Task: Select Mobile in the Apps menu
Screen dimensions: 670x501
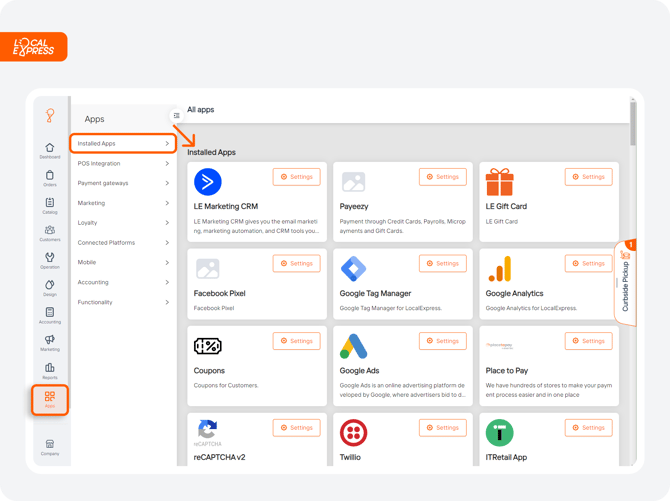Action: [x=123, y=262]
